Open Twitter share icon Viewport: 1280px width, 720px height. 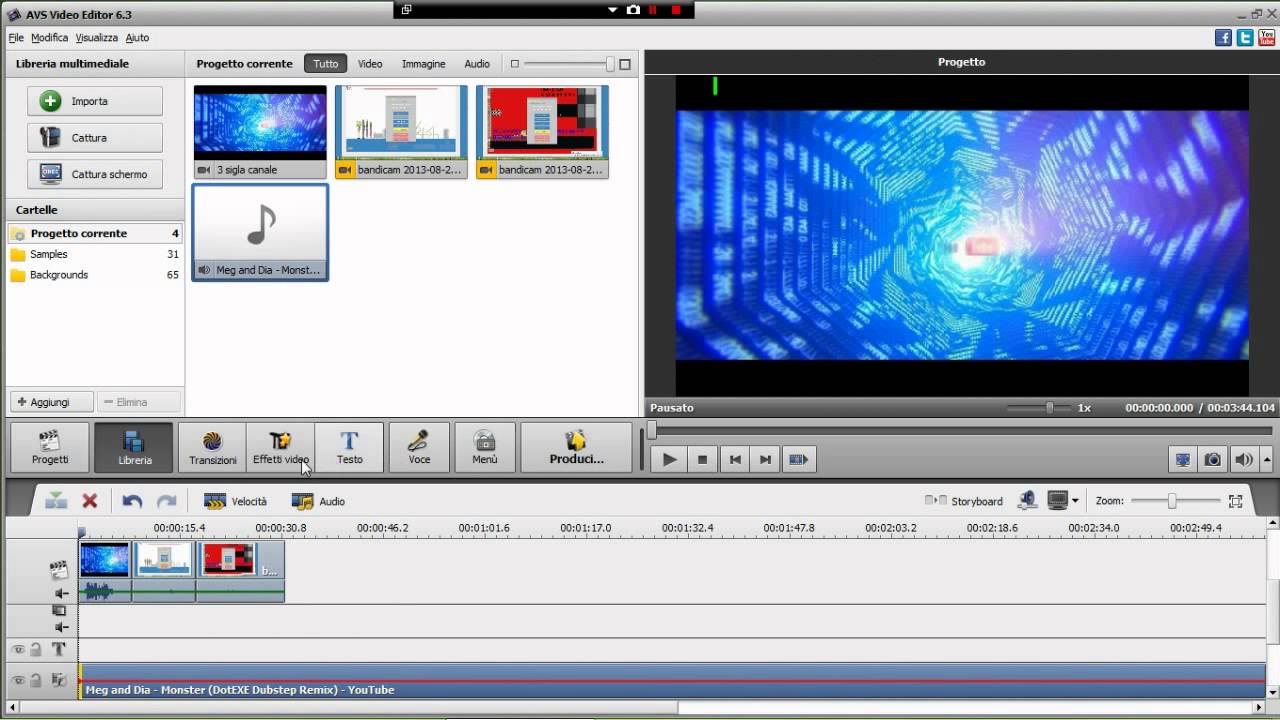tap(1245, 38)
